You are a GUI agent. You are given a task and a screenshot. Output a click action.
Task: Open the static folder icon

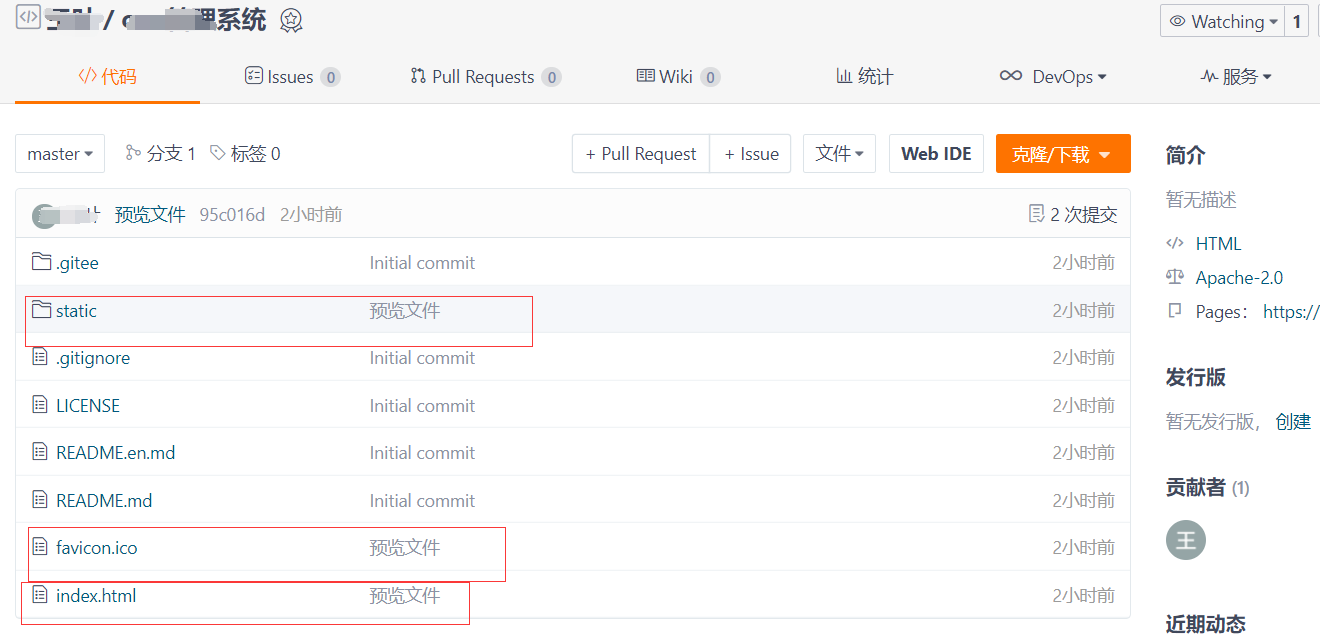40,310
